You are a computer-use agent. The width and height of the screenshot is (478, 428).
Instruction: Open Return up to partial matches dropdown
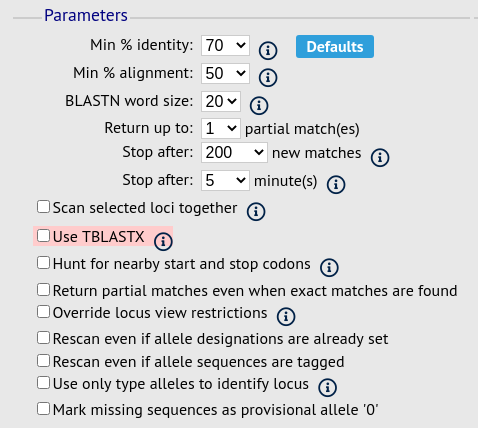(221, 128)
